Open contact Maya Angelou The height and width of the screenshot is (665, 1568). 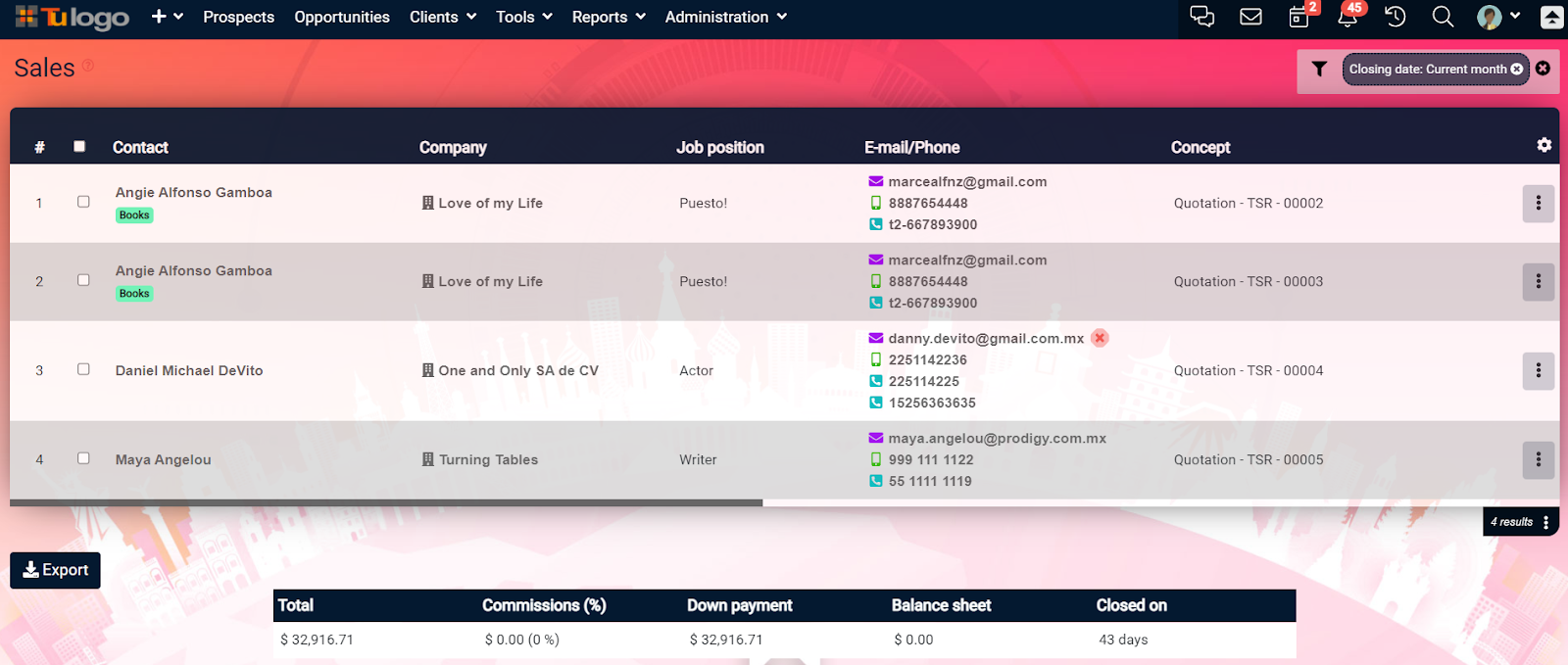click(x=163, y=459)
